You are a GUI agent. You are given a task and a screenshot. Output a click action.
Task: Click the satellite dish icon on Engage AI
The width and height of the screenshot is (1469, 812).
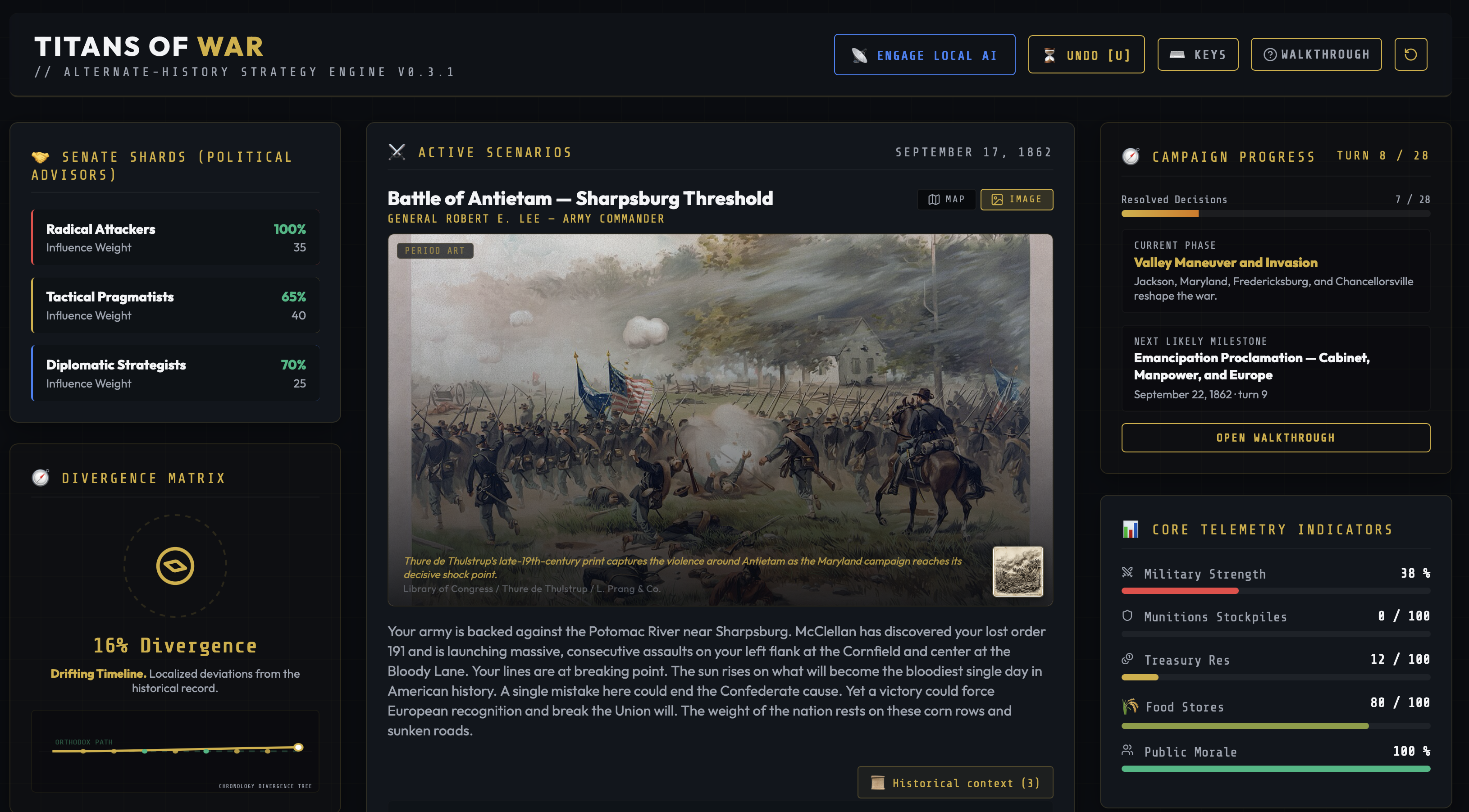pos(859,55)
